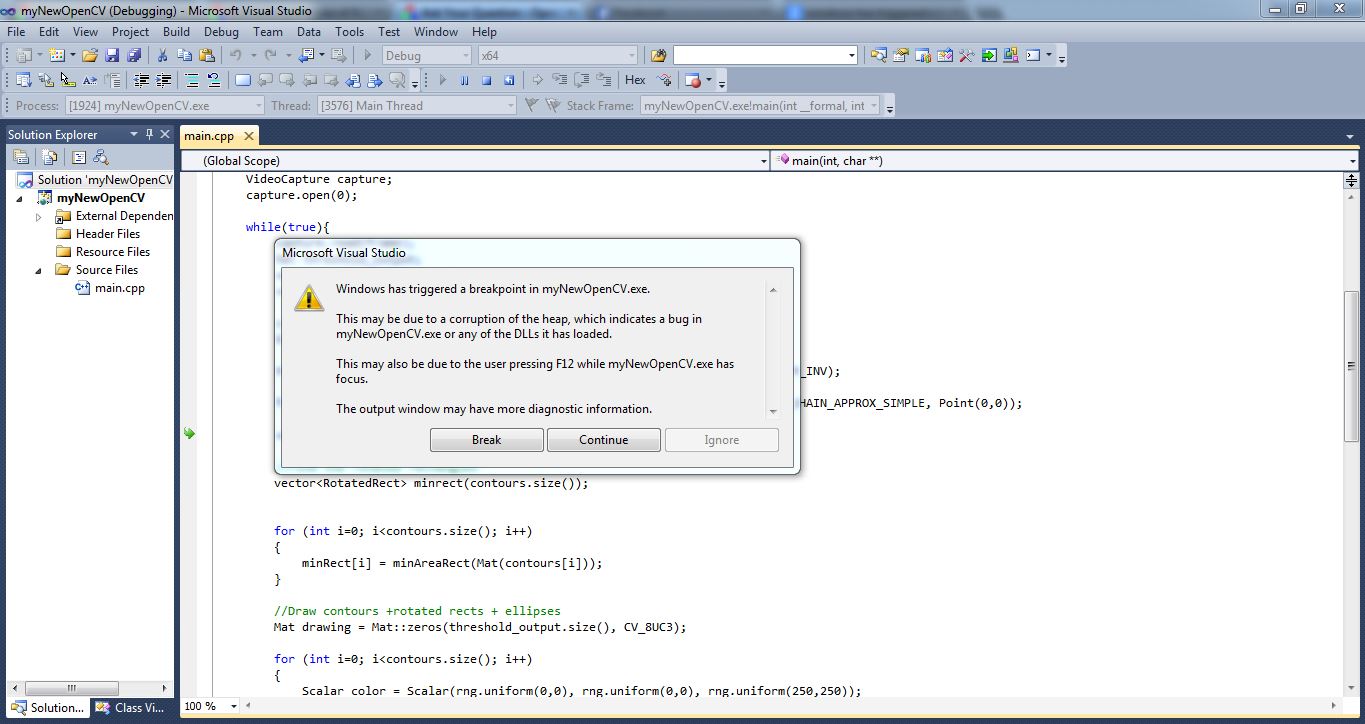Screen dimensions: 1365x724
Task: Open the 100 % zoom dropdown
Action: coord(233,706)
